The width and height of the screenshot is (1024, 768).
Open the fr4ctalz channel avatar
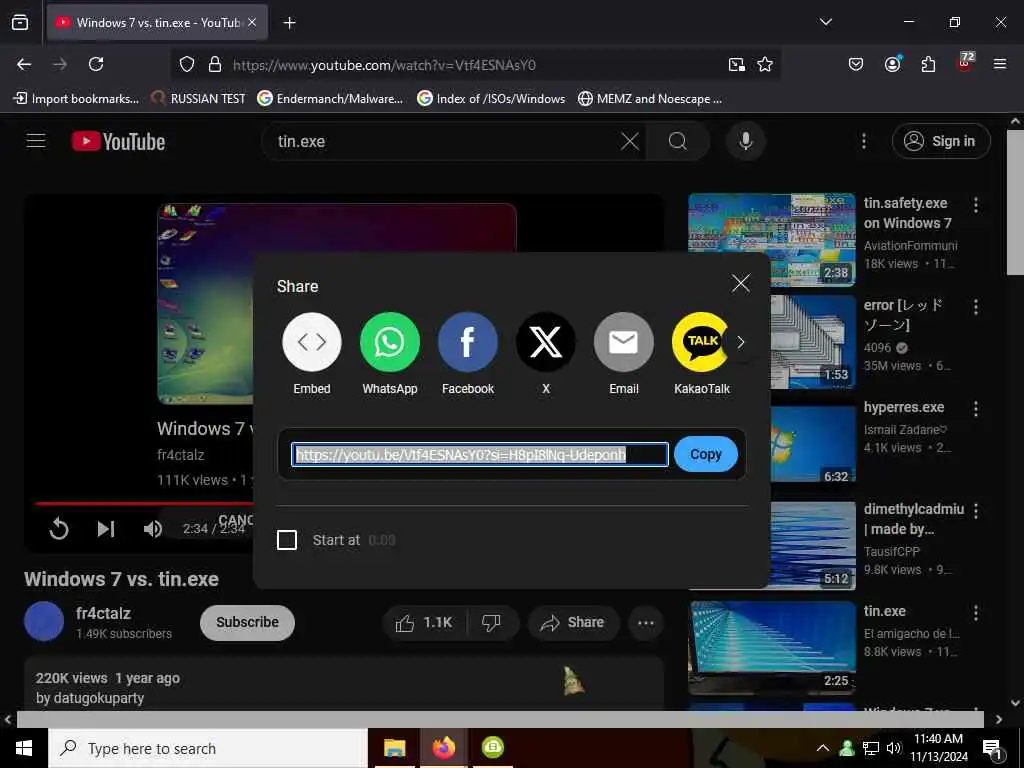[44, 621]
